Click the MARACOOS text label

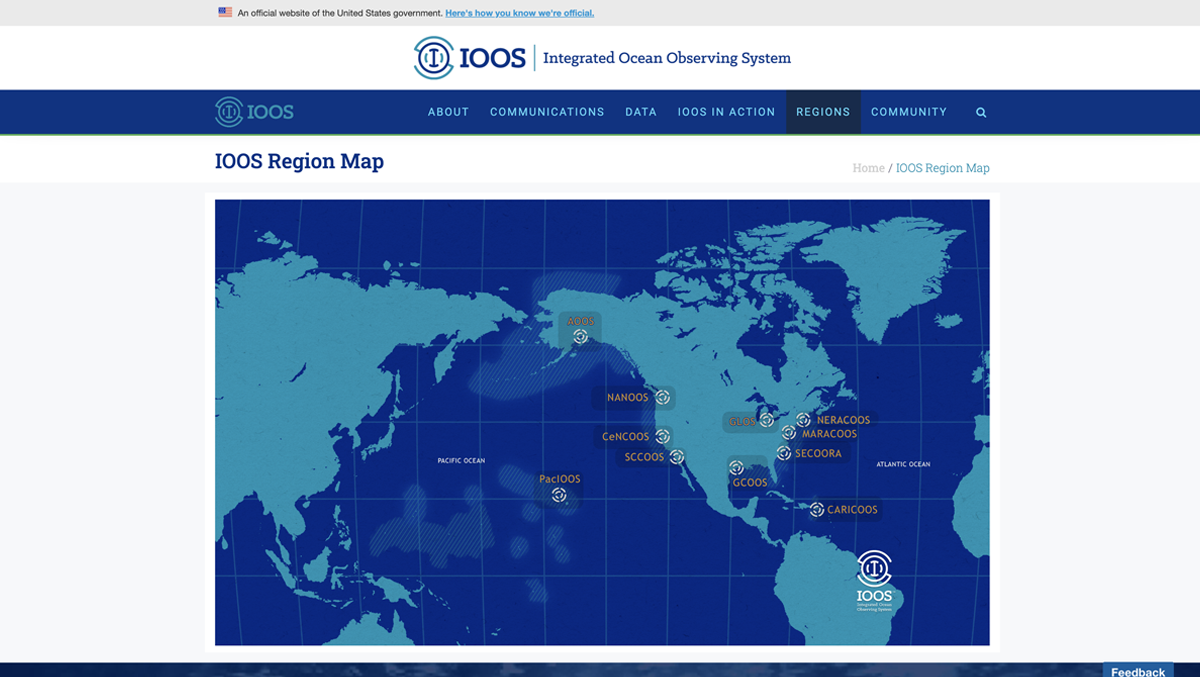[830, 434]
